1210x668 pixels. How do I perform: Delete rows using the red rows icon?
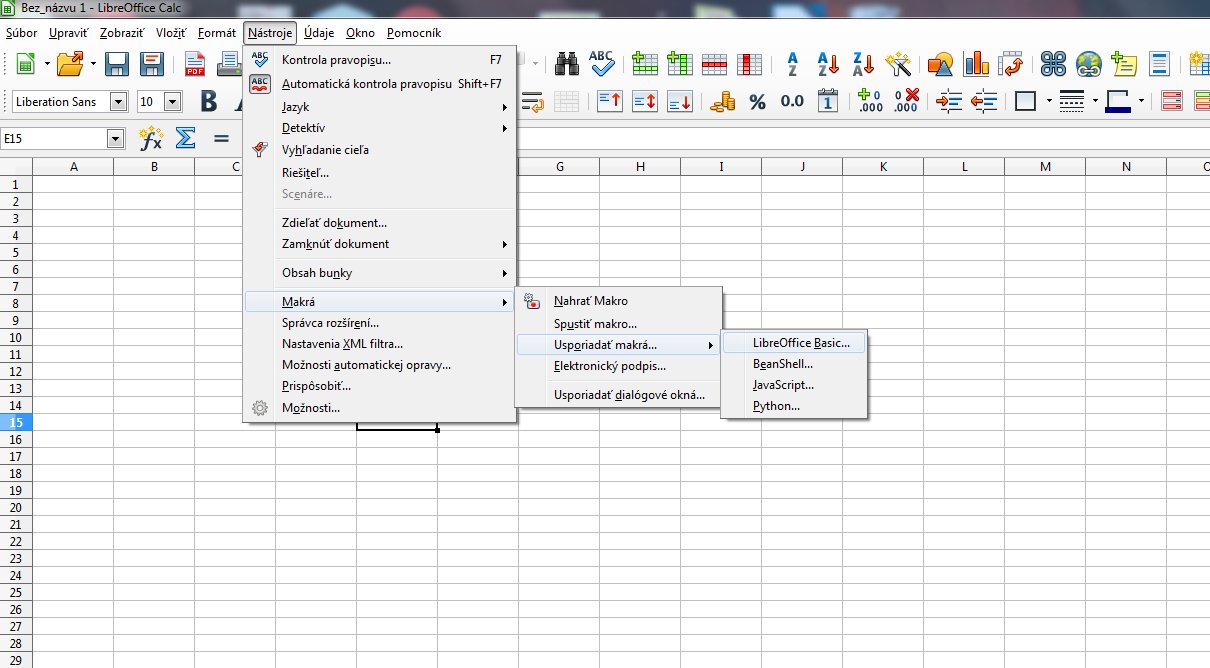coord(714,65)
